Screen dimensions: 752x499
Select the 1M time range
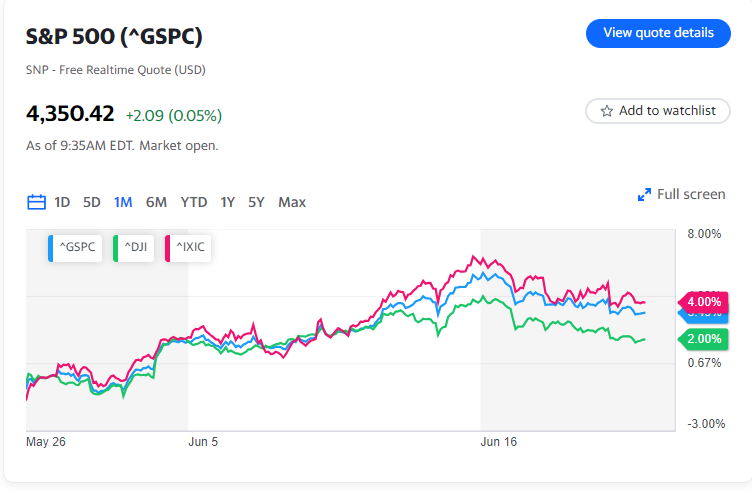coord(123,202)
